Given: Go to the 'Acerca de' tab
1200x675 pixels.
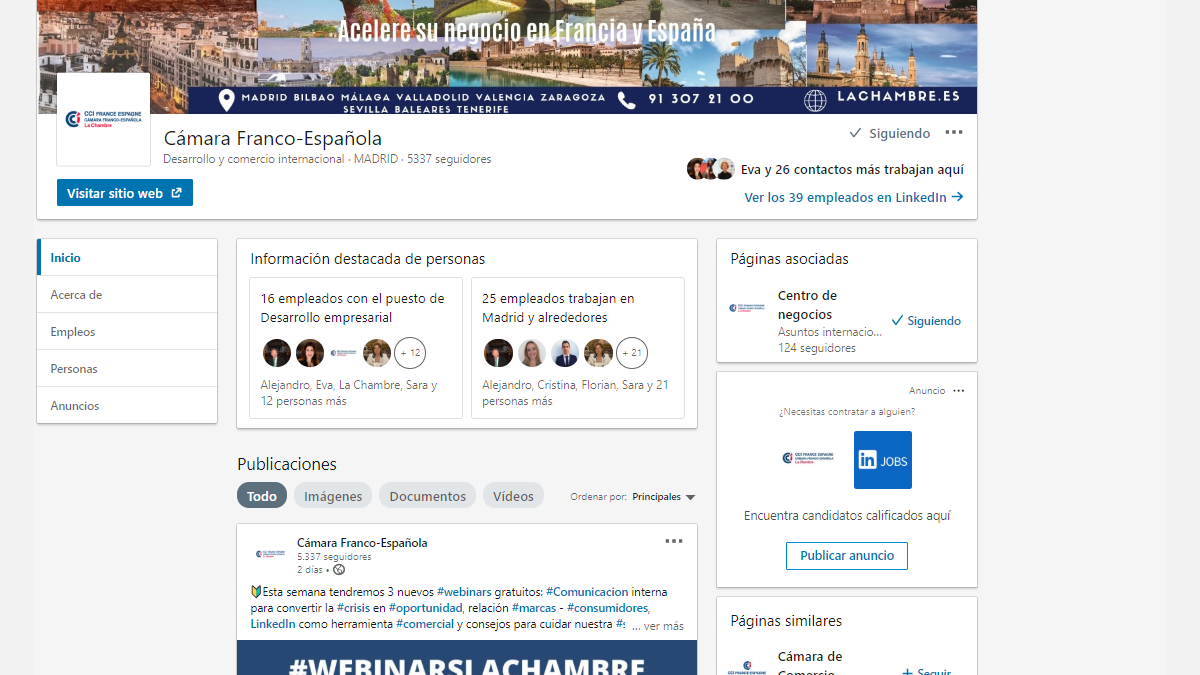Looking at the screenshot, I should tap(77, 295).
